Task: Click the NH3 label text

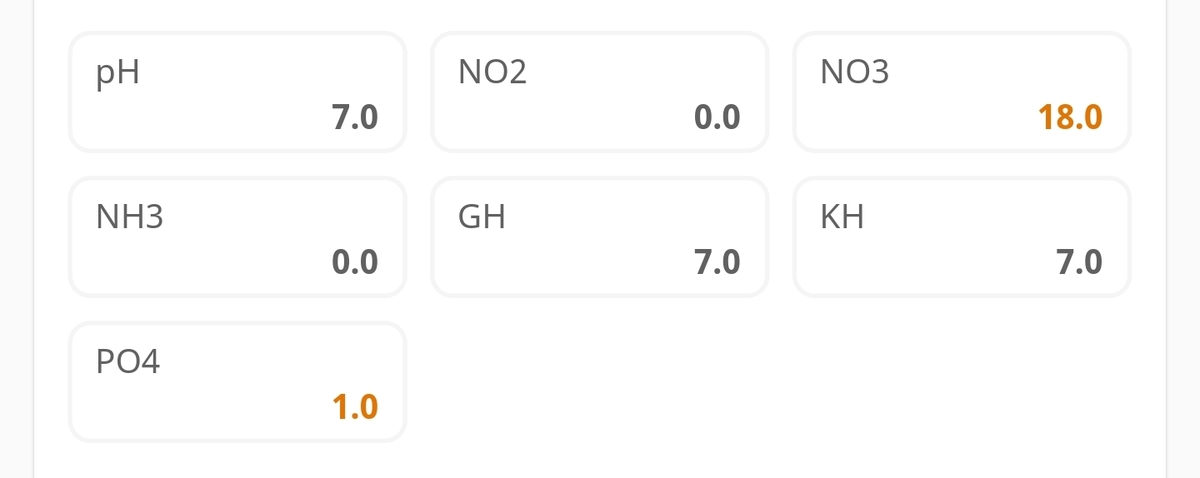Action: 129,217
